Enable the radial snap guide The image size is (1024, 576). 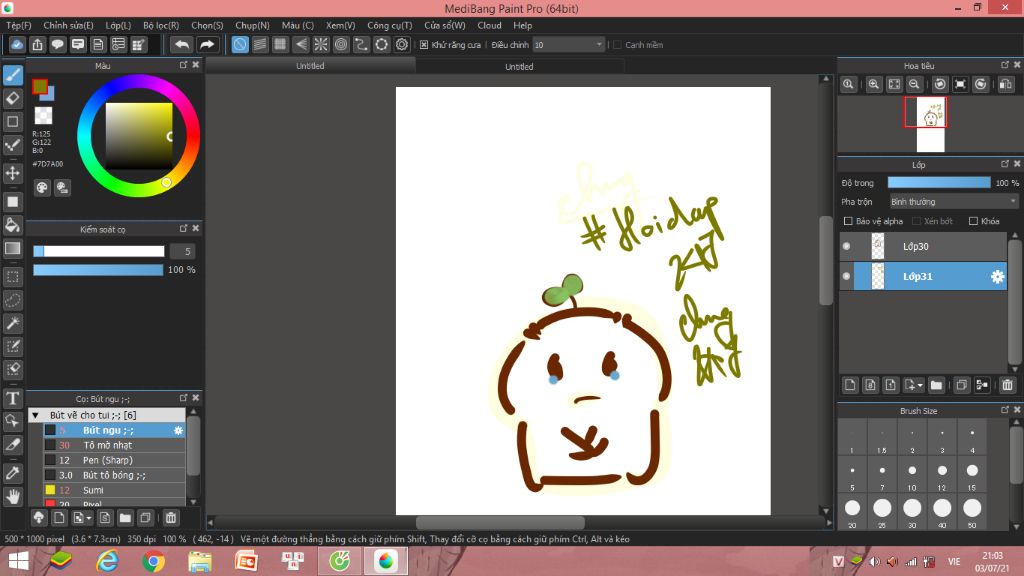(321, 44)
